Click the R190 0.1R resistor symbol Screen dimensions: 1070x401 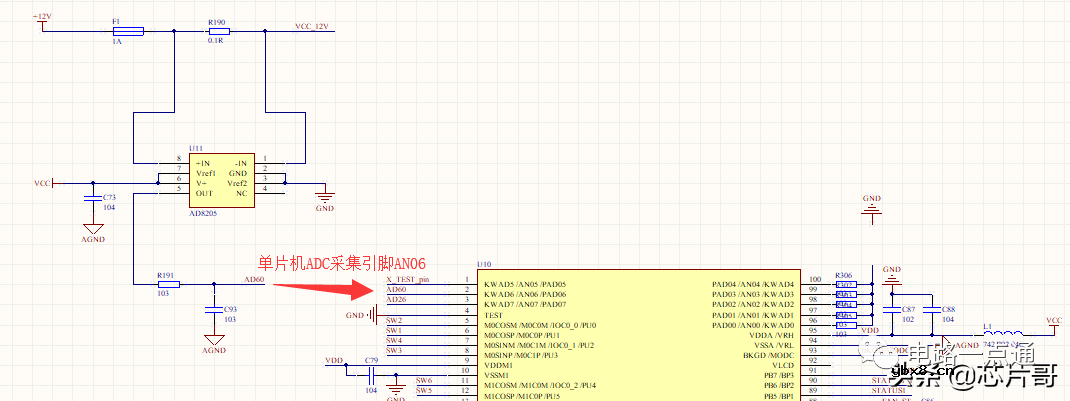(x=217, y=31)
